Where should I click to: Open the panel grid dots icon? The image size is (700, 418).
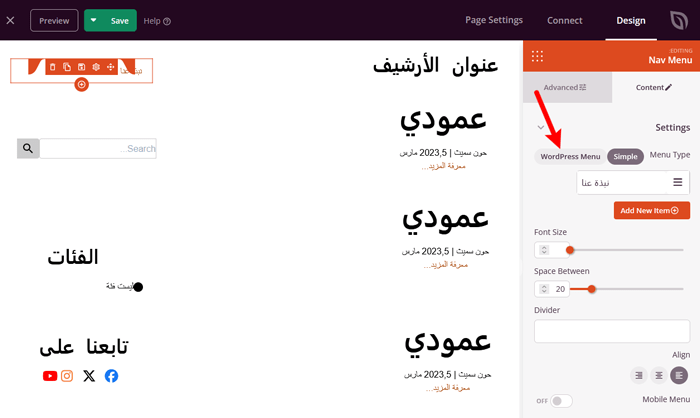pos(538,56)
